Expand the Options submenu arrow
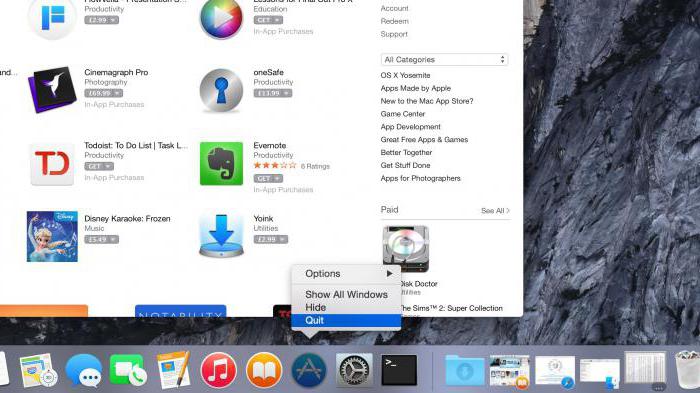 pos(390,273)
